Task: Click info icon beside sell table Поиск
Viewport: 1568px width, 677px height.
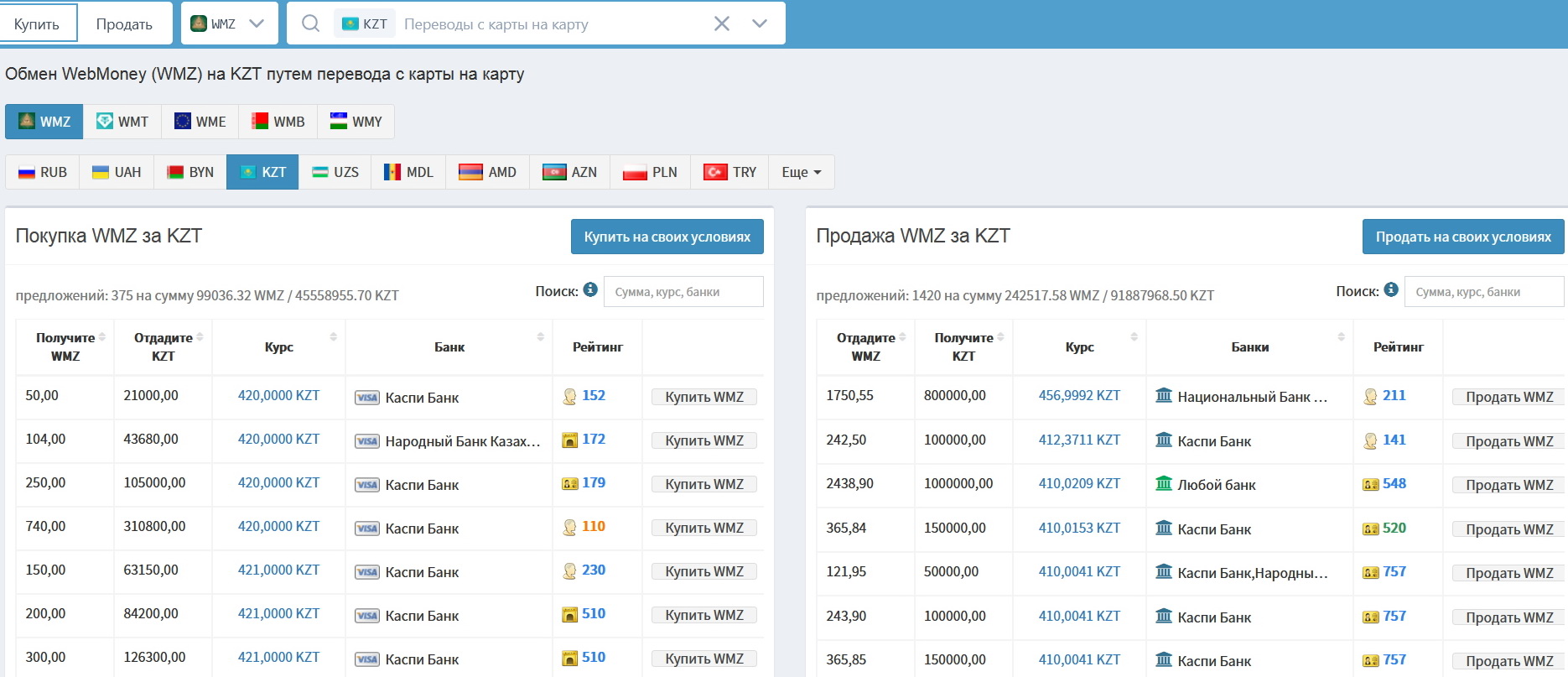Action: 1391,289
